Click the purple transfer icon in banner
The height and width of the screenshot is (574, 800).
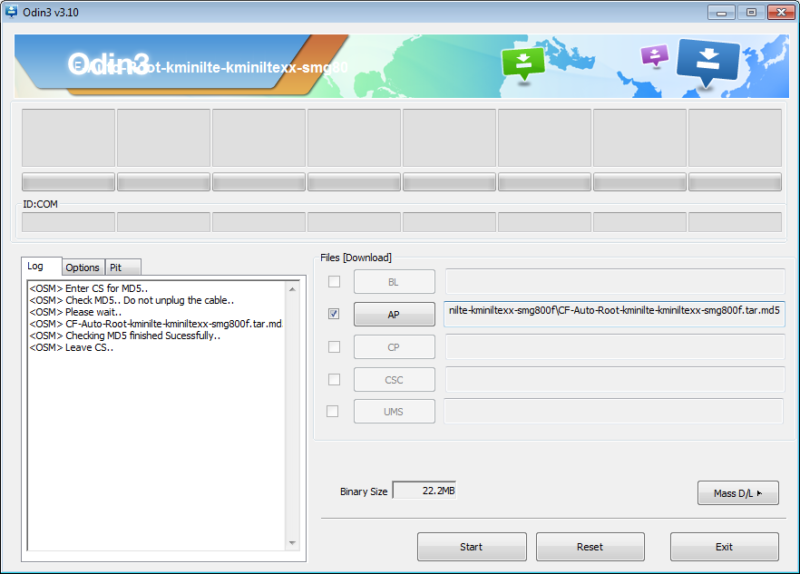(x=654, y=55)
